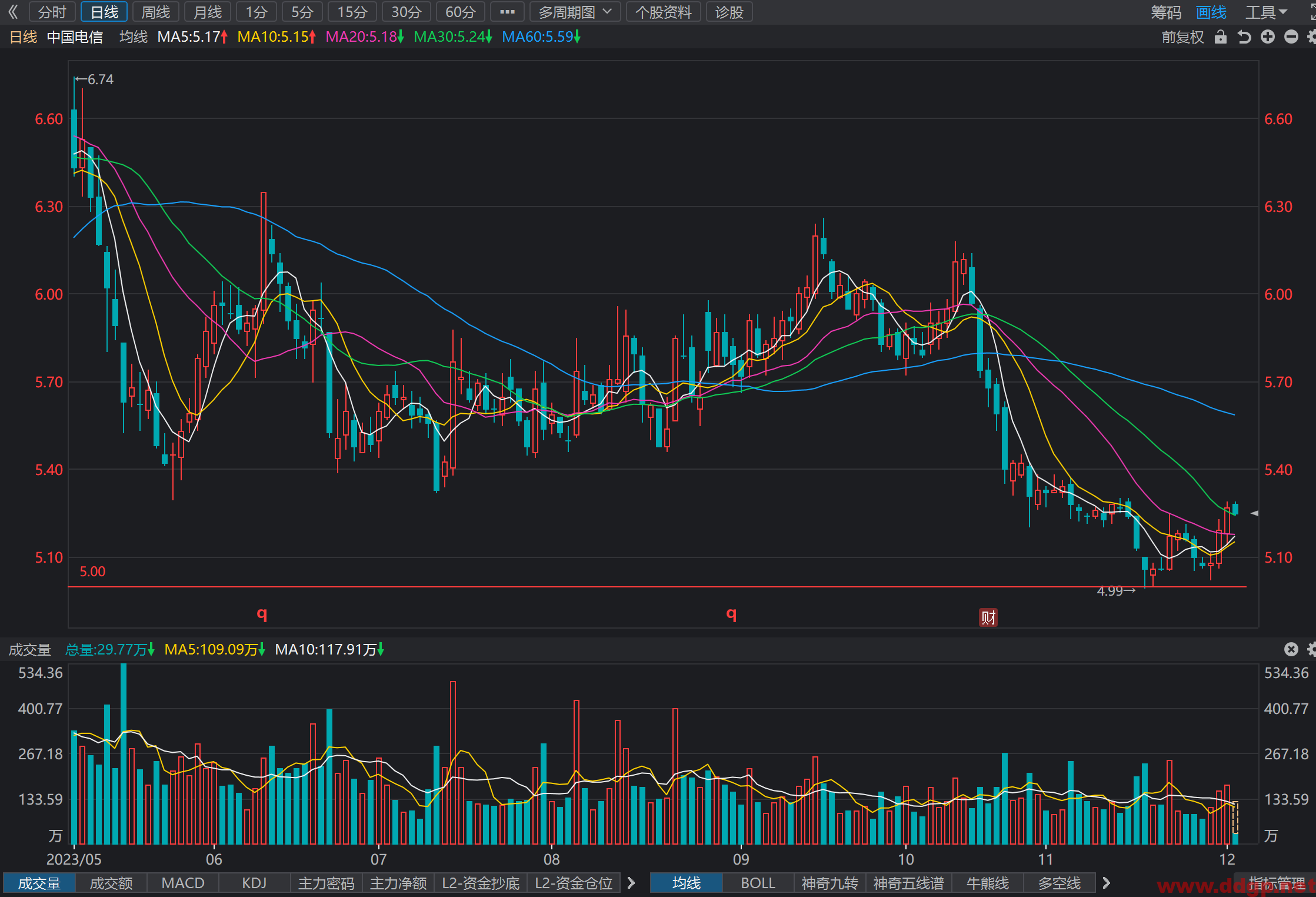The width and height of the screenshot is (1316, 897).
Task: Open the 个股资料 stock info page
Action: click(x=664, y=12)
